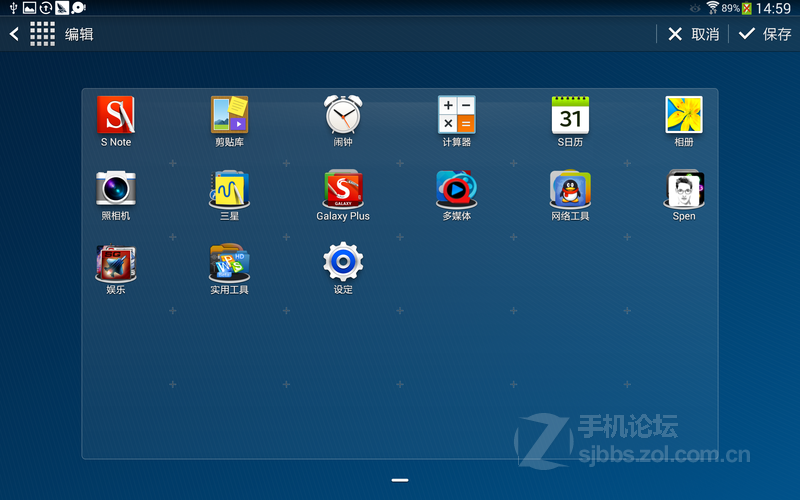Screen dimensions: 800x500
Task: Open the 多媒体 multimedia folder icon
Action: pos(457,189)
